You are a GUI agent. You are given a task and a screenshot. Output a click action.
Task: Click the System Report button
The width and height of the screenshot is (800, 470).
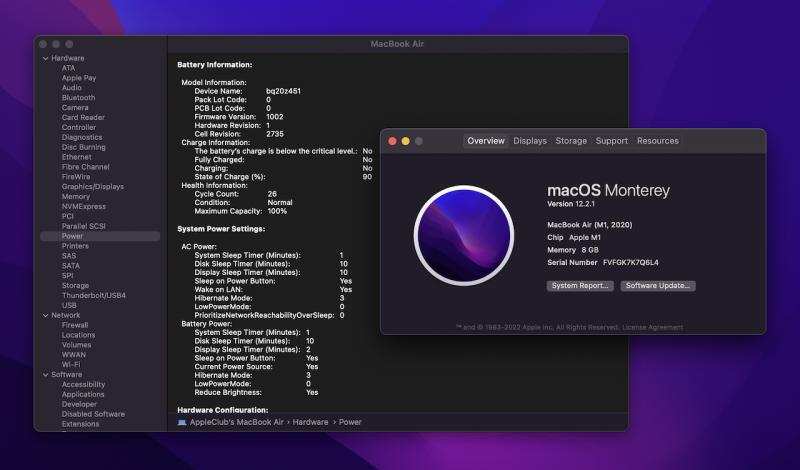tap(580, 286)
